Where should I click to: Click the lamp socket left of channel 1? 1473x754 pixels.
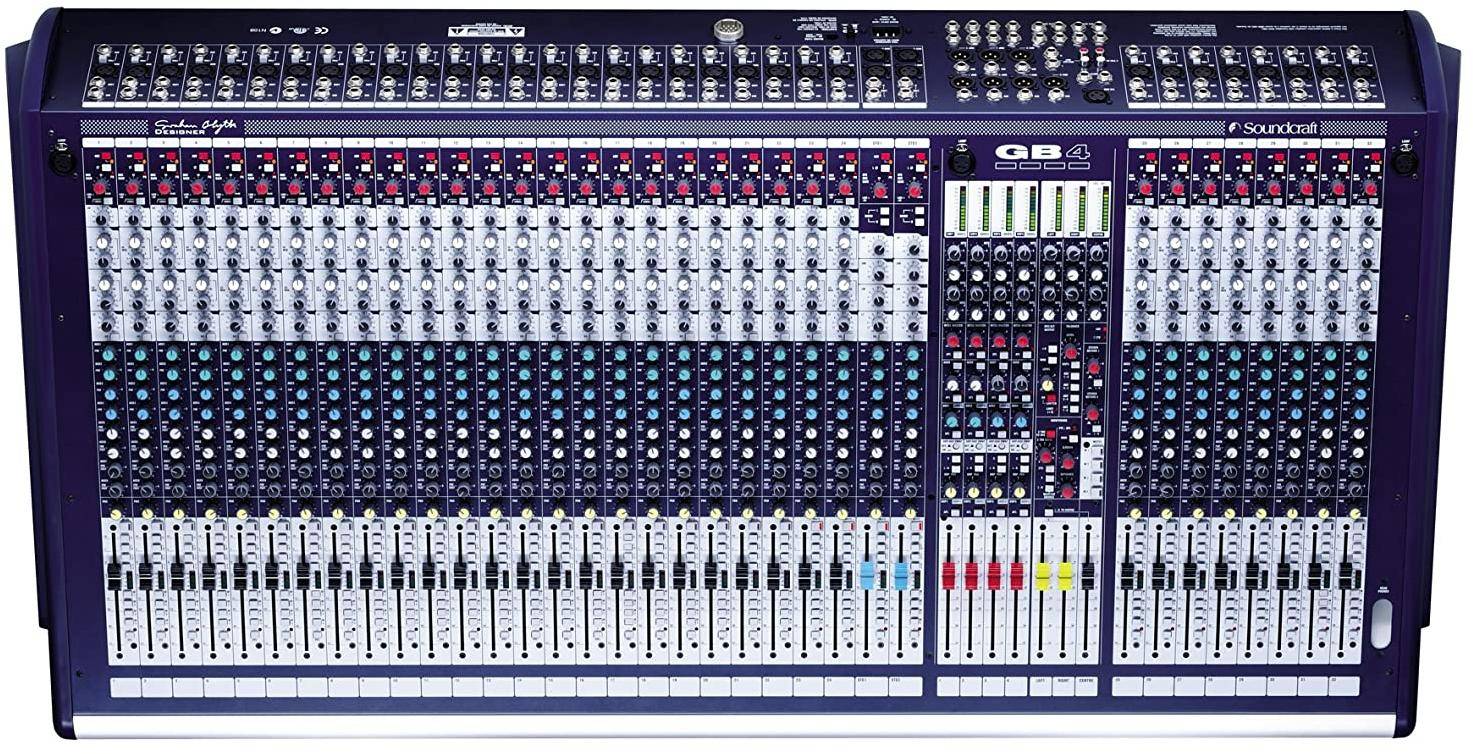click(64, 162)
